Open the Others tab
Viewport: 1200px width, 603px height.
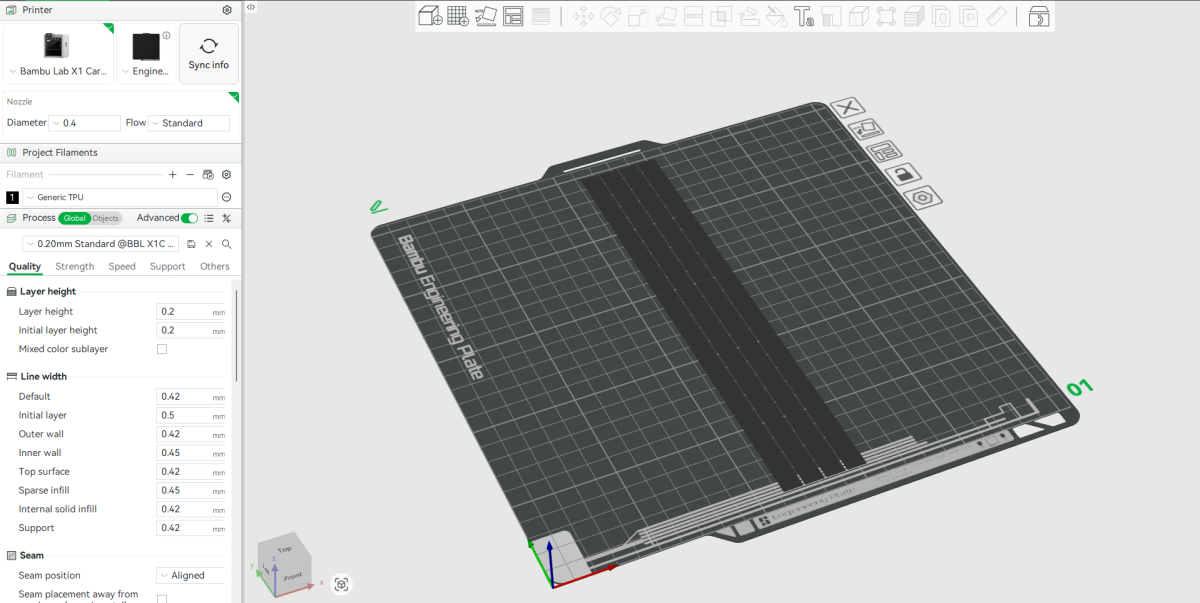point(215,266)
